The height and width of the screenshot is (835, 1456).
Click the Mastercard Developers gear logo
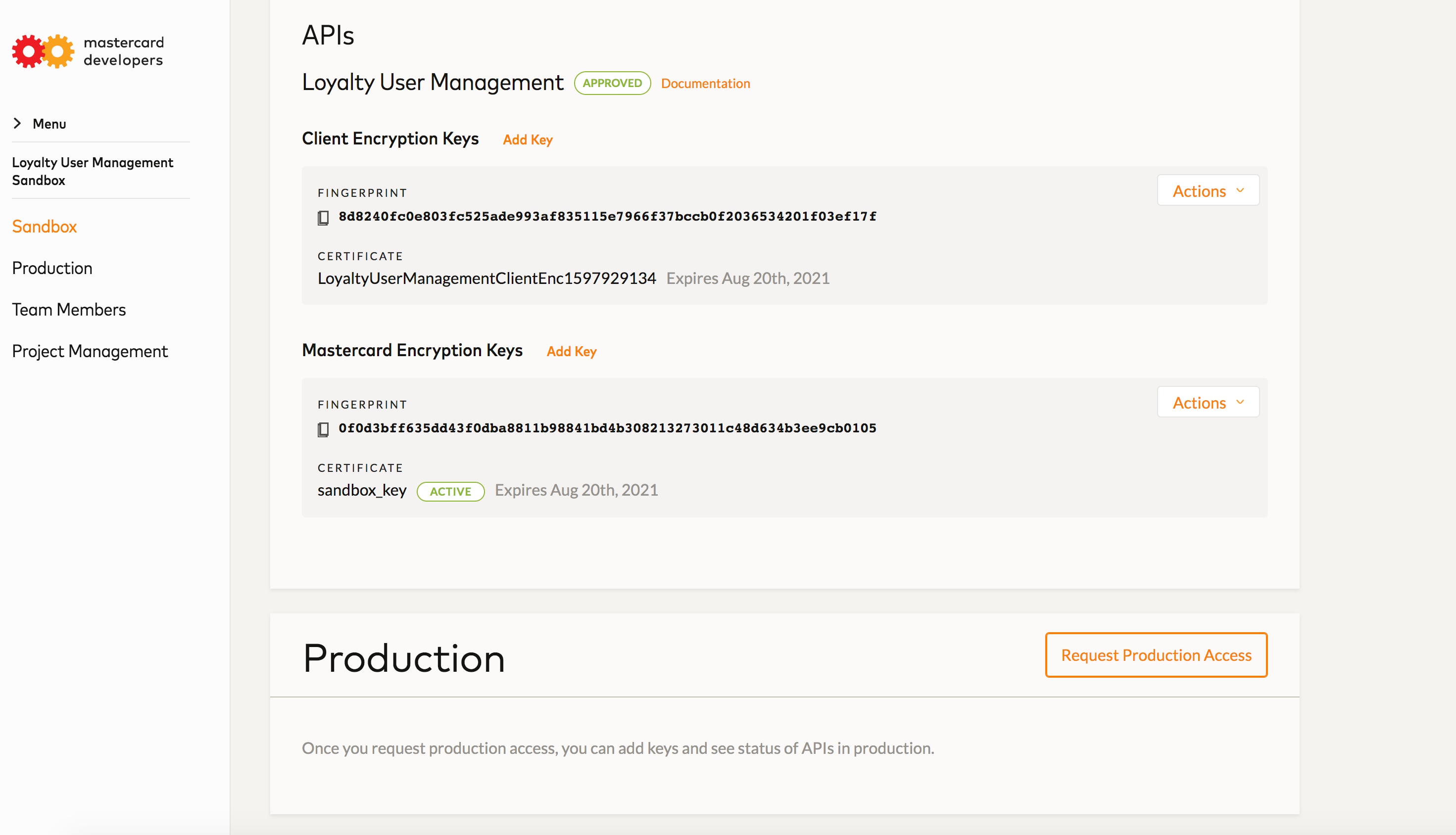(x=43, y=51)
